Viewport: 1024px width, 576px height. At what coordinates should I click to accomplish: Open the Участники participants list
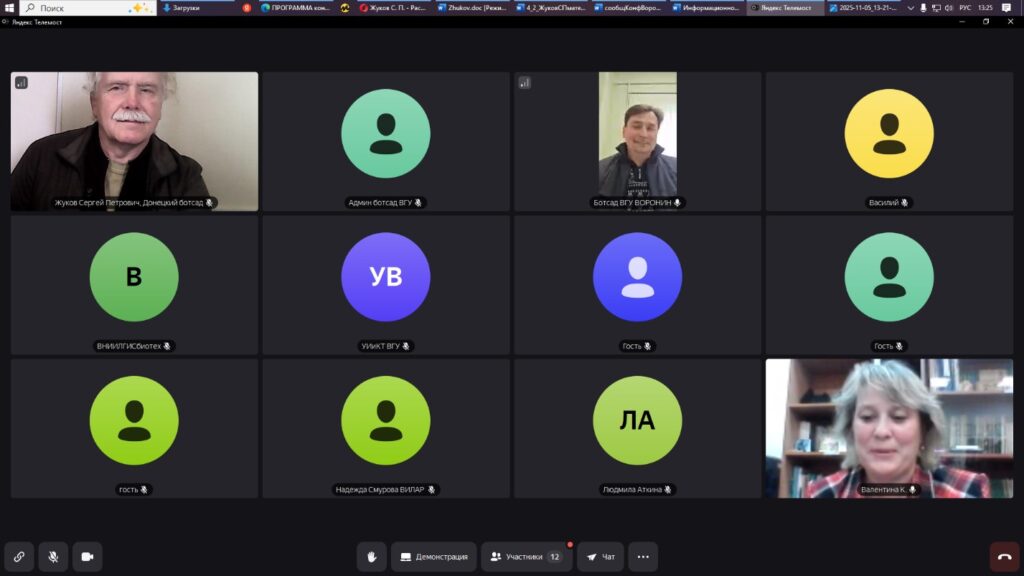coord(526,557)
